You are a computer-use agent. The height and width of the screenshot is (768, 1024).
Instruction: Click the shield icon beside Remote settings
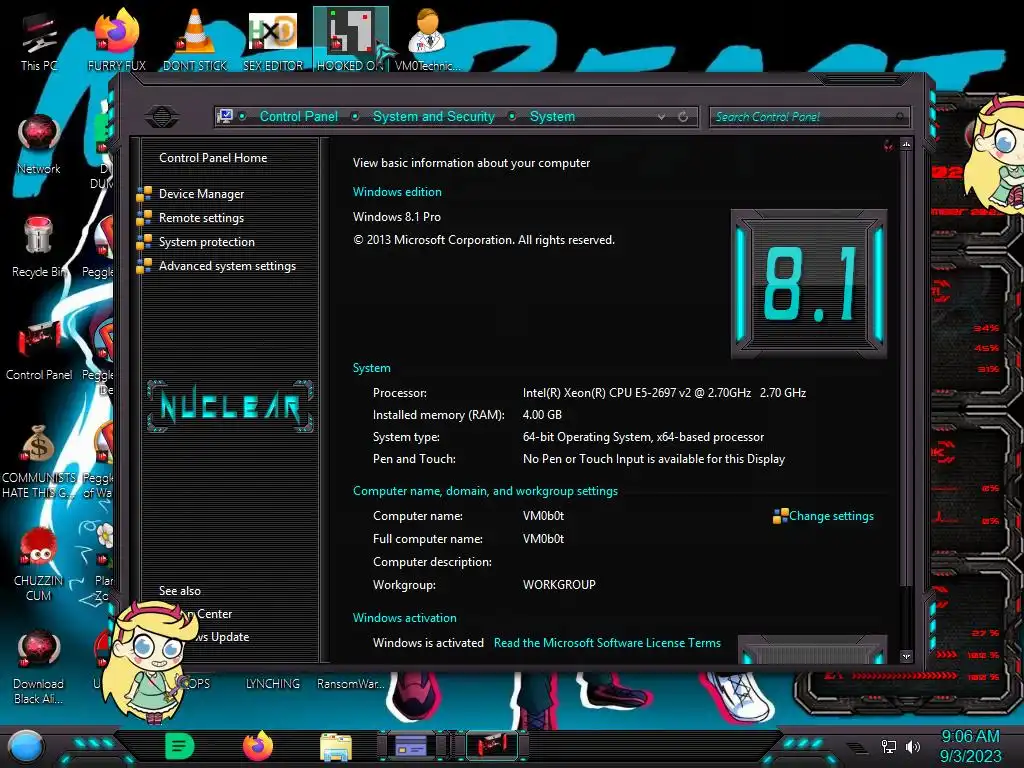tap(144, 217)
